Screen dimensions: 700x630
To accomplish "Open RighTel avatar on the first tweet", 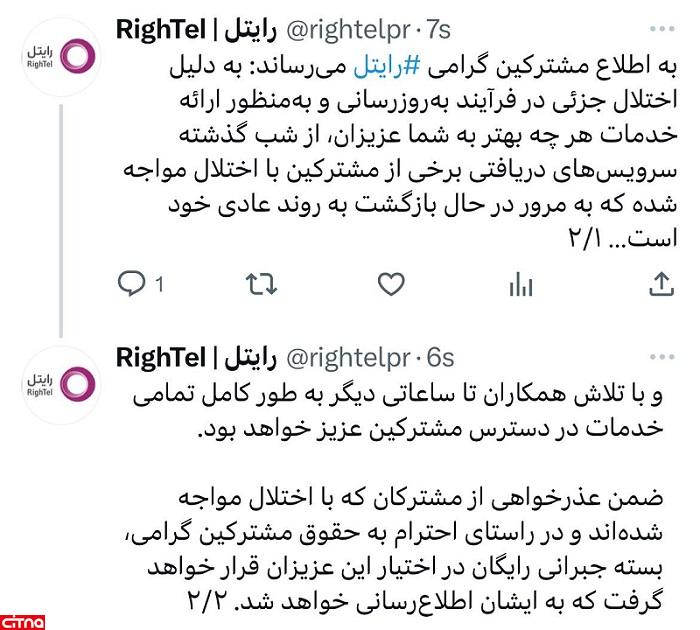I will [61, 57].
